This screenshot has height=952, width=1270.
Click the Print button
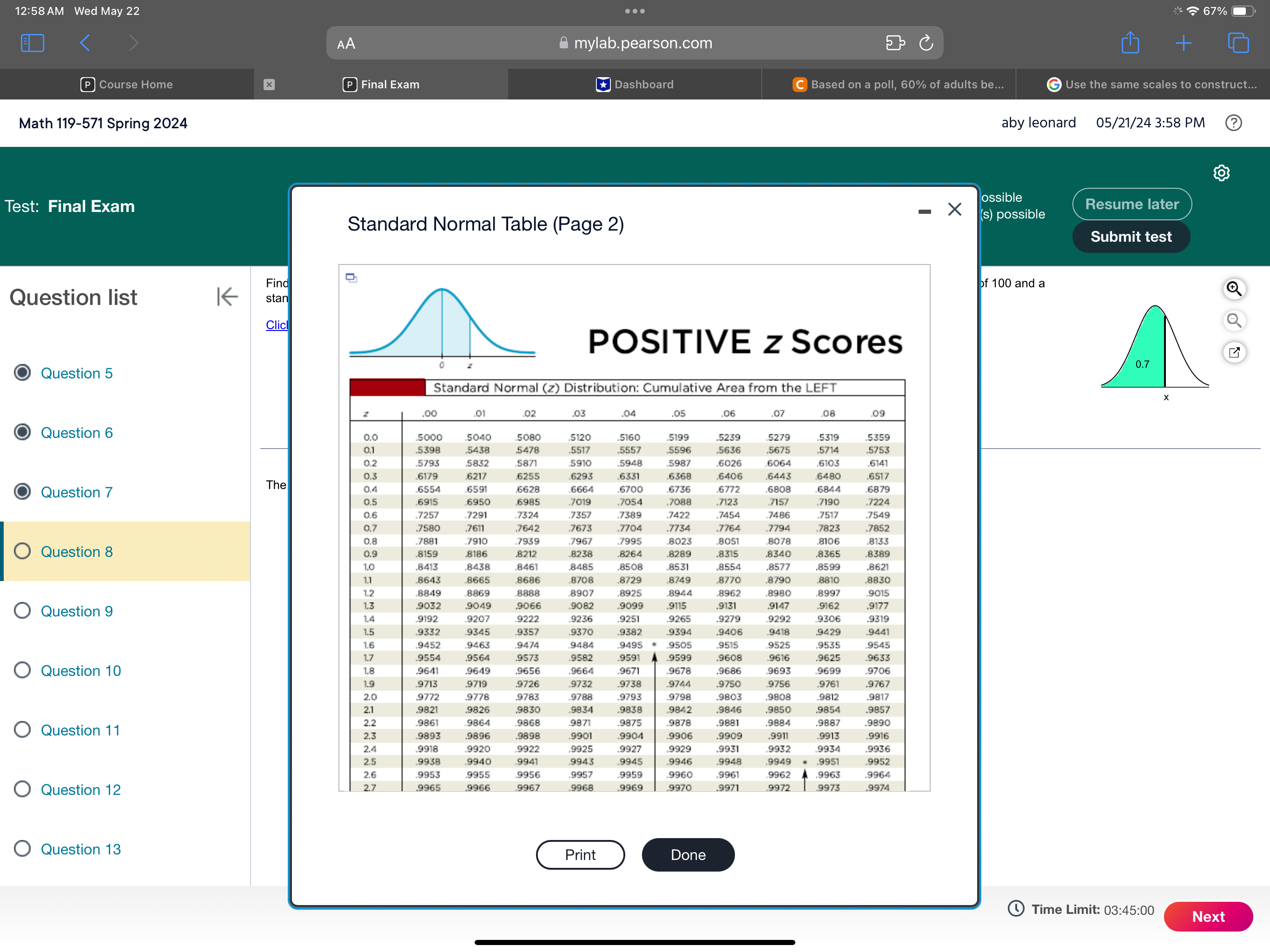coord(580,854)
